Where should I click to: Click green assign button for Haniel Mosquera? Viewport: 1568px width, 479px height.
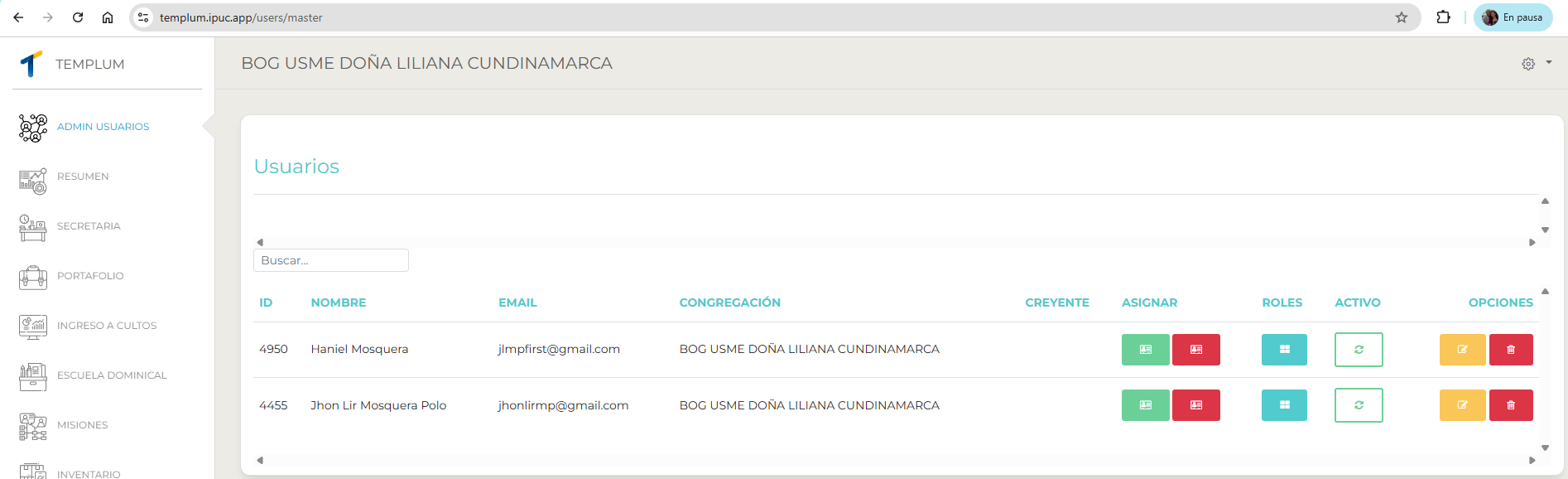point(1145,350)
